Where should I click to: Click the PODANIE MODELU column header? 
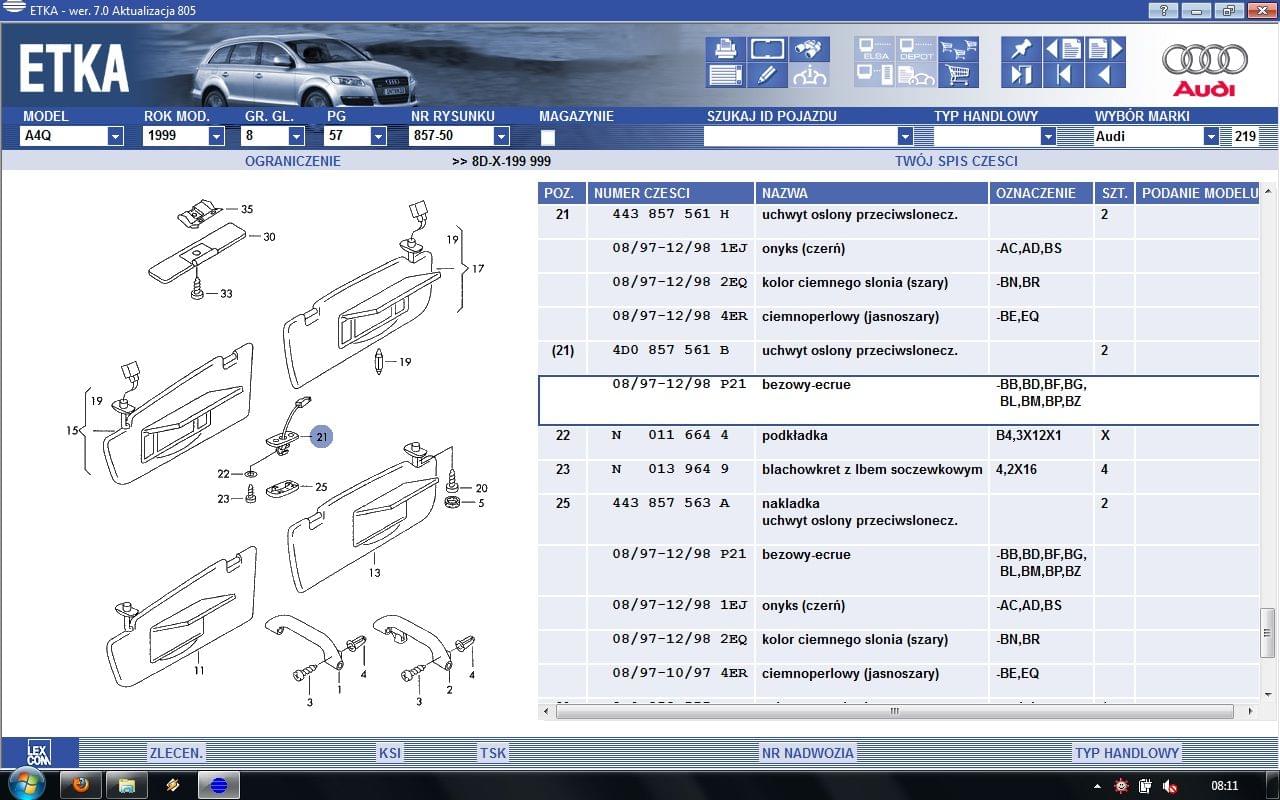coord(1197,193)
